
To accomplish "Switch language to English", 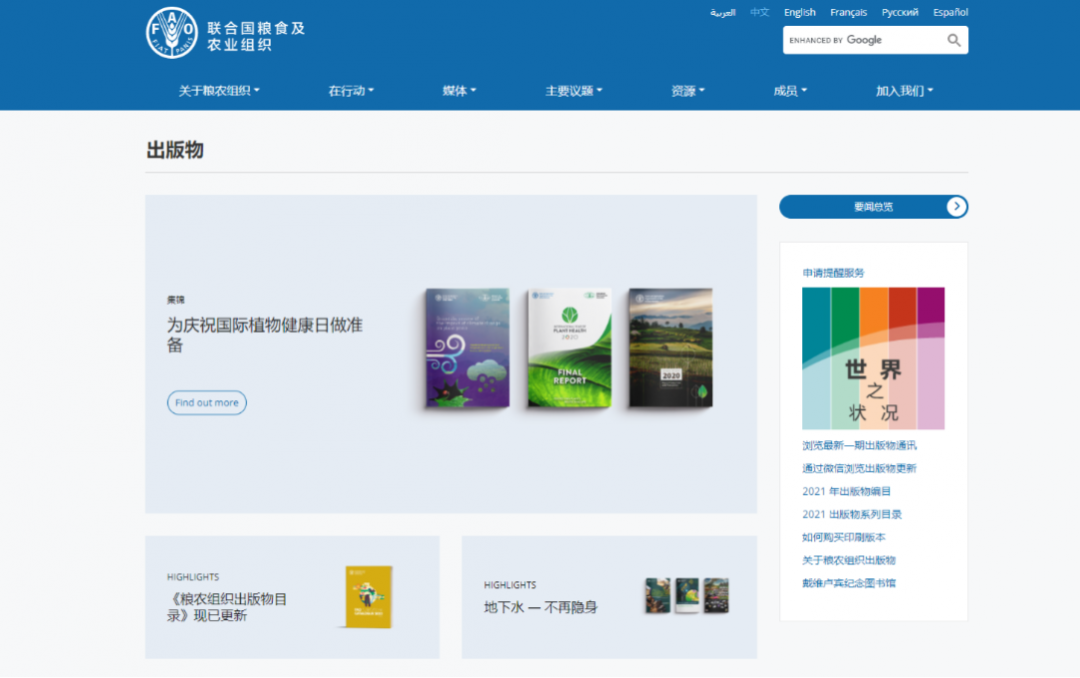I will click(x=799, y=13).
